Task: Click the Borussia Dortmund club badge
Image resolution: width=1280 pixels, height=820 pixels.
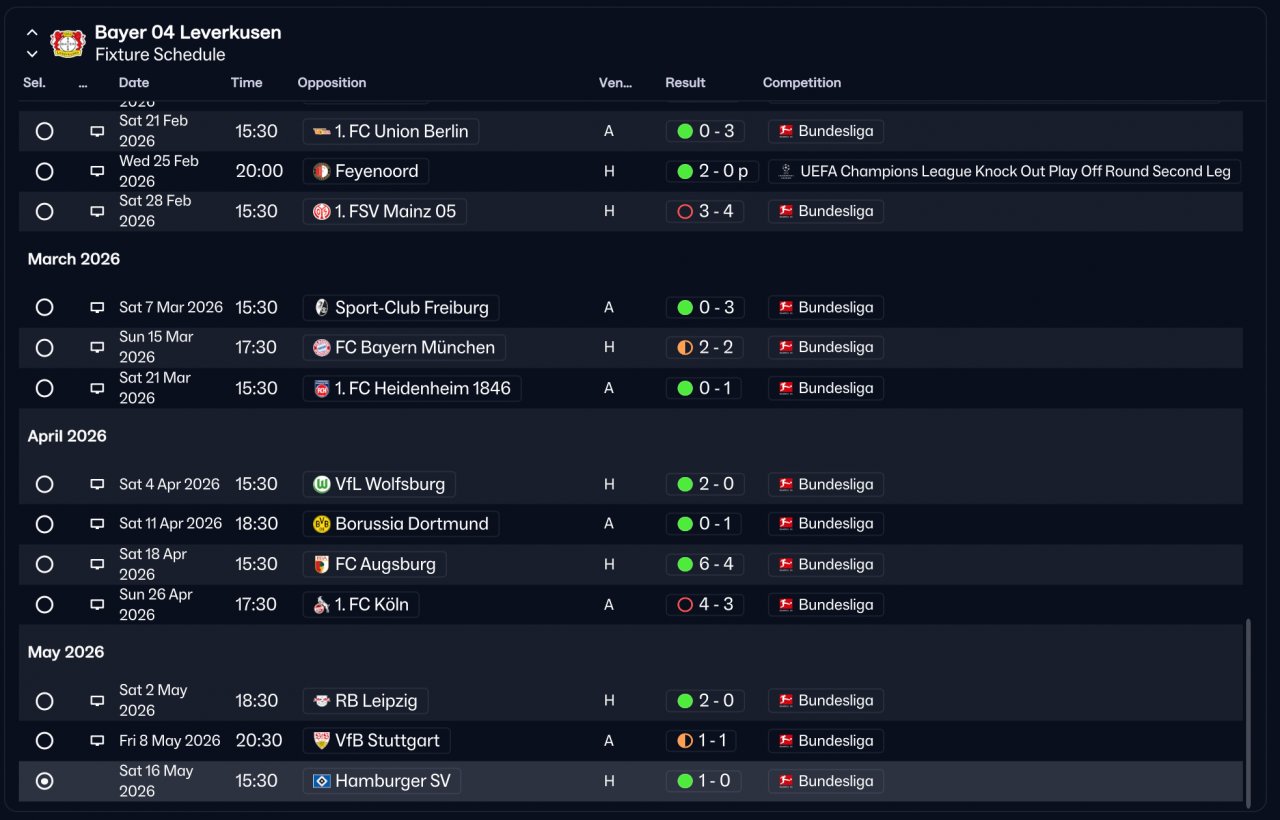Action: click(x=321, y=524)
